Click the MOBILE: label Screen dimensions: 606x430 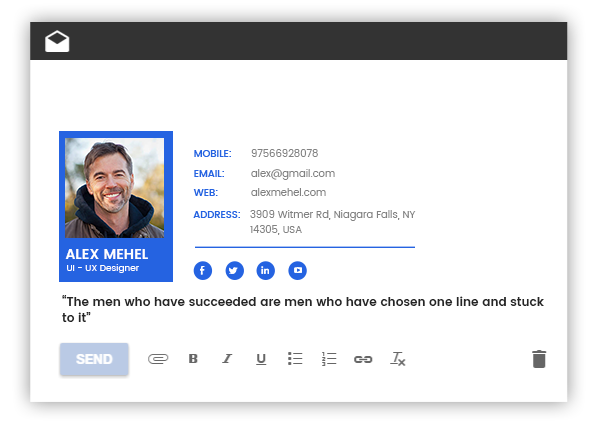213,154
